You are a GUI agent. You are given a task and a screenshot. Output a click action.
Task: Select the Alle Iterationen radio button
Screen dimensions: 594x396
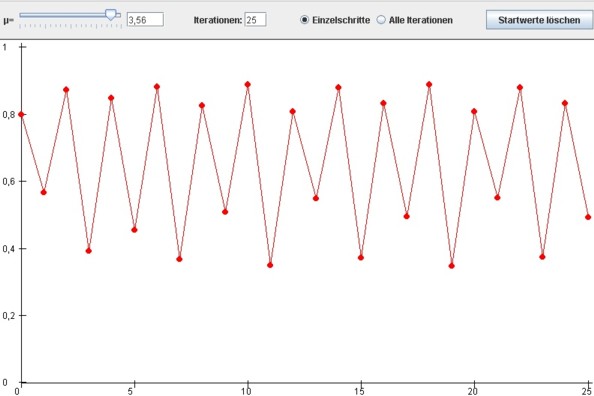tap(381, 20)
